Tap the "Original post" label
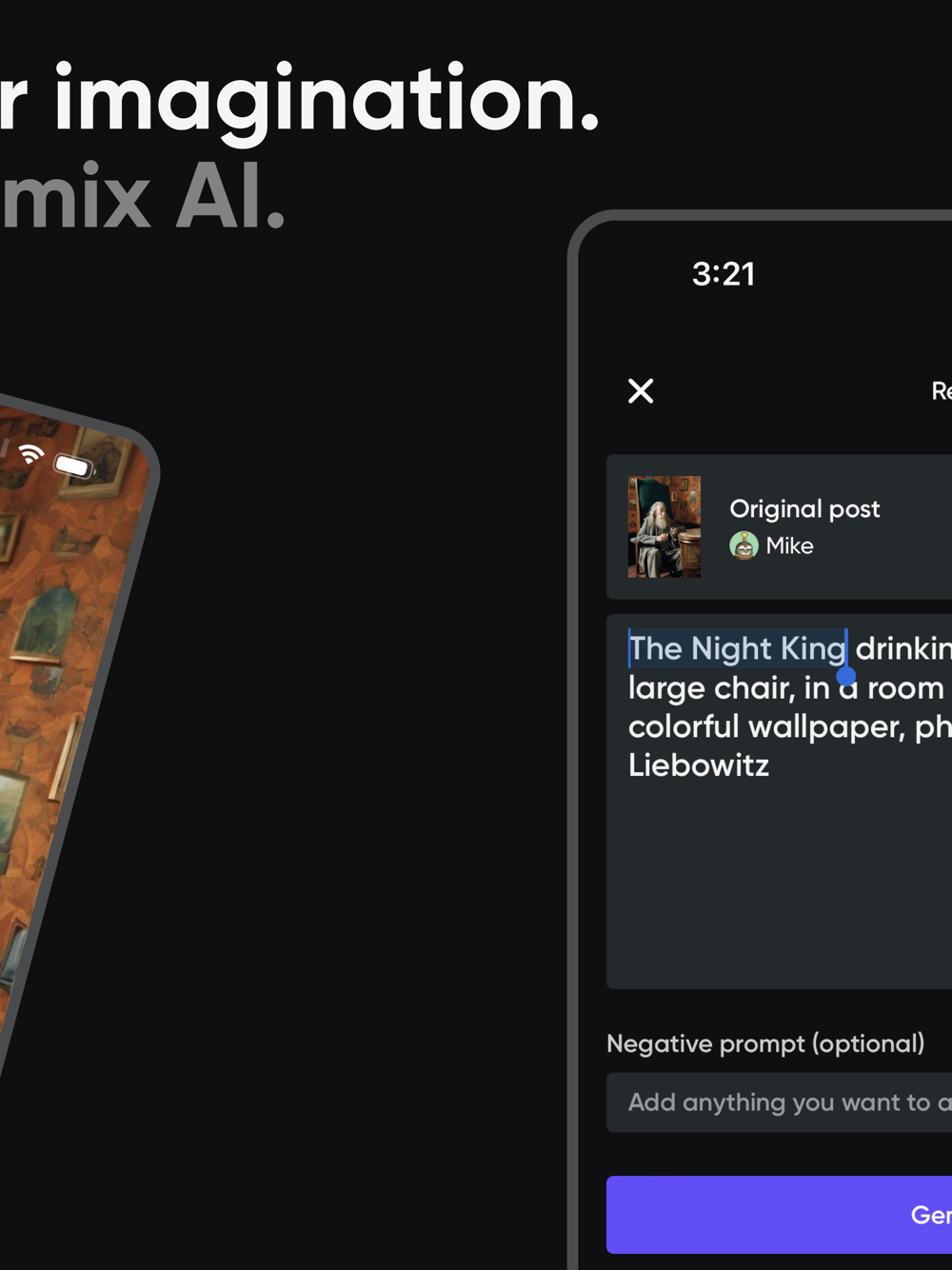Viewport: 952px width, 1270px height. pos(804,508)
